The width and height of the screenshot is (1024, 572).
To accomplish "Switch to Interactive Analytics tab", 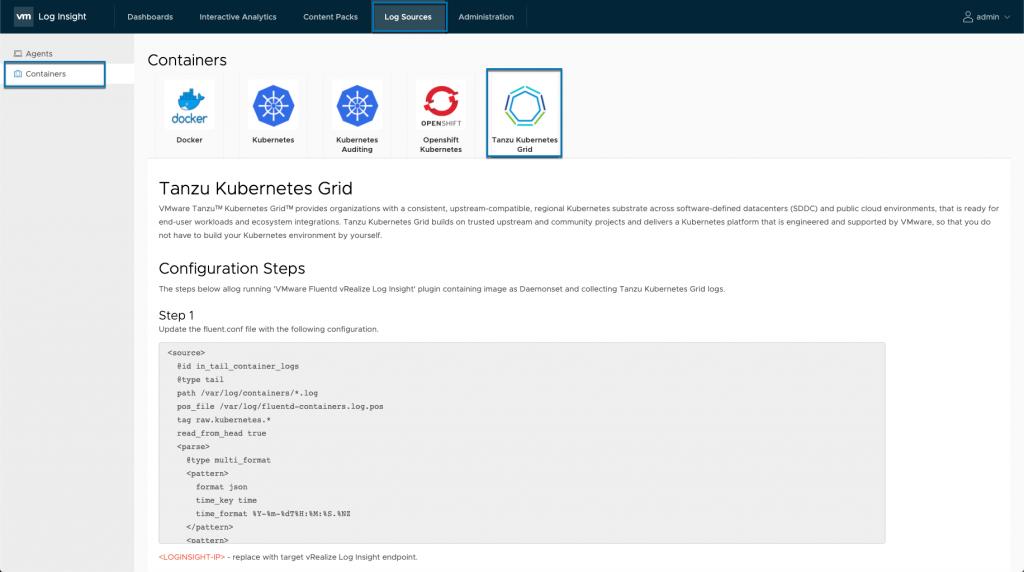I will [238, 17].
